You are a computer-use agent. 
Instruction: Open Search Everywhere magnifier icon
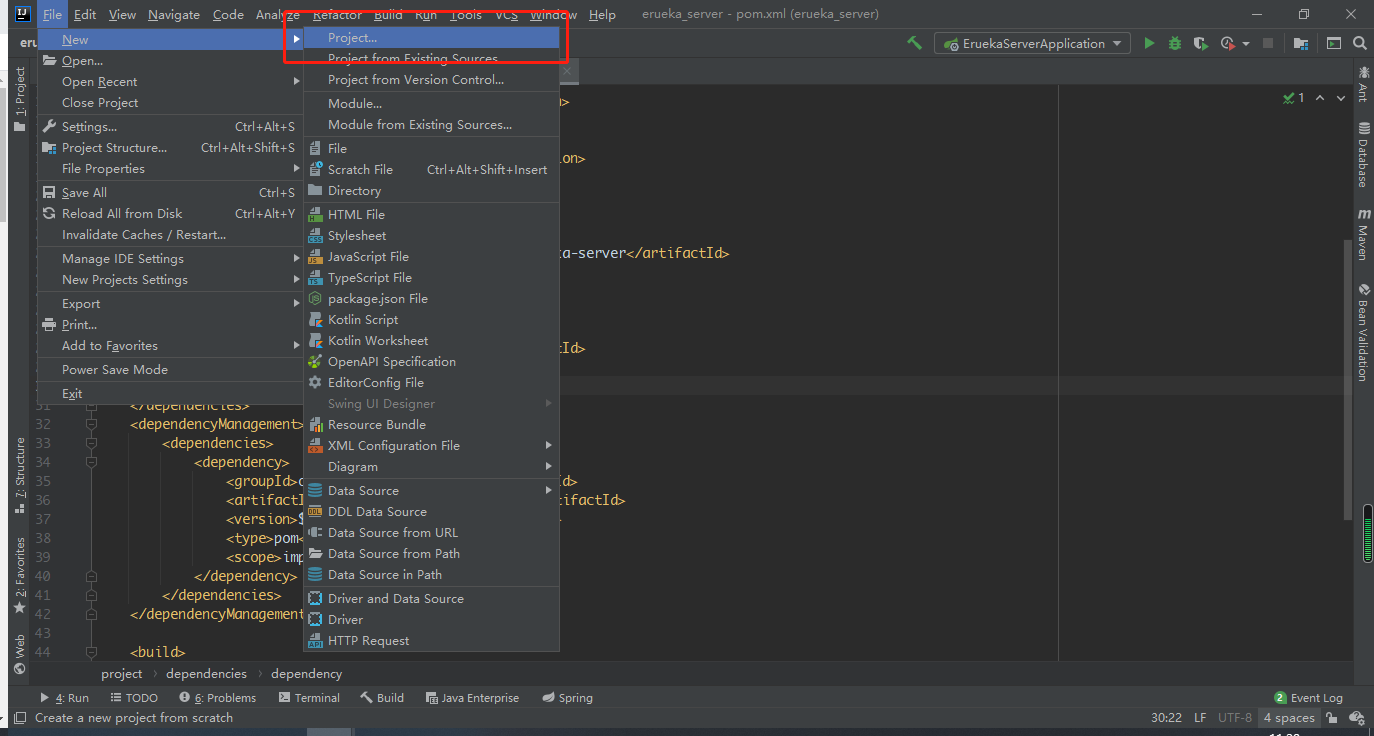tap(1359, 43)
